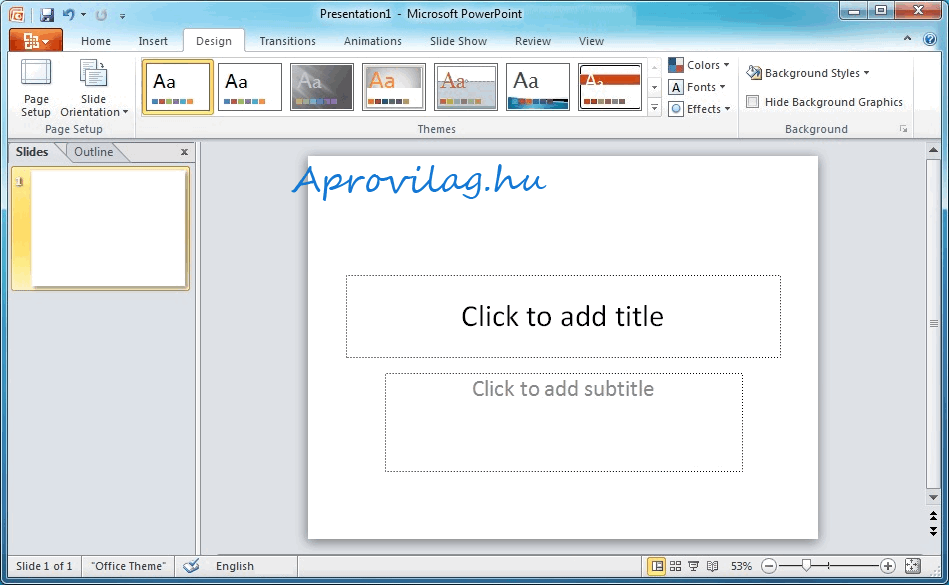
Task: Switch to Slide Sorter view icon
Action: (676, 566)
